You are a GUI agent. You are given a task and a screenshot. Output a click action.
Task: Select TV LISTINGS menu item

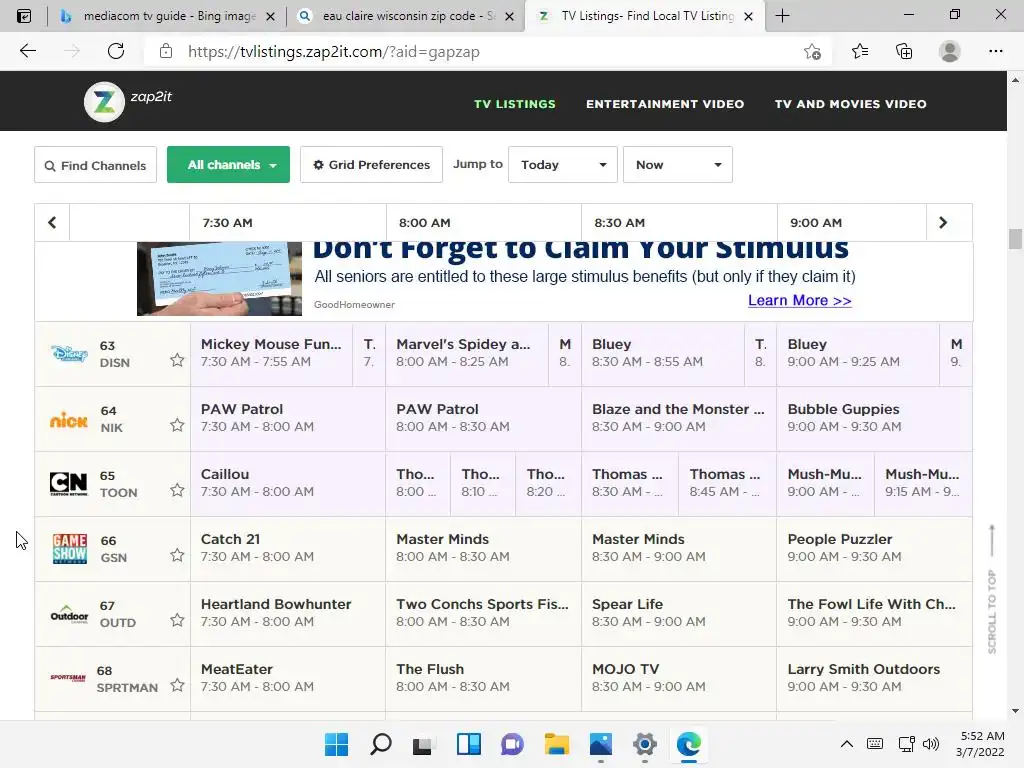click(515, 104)
